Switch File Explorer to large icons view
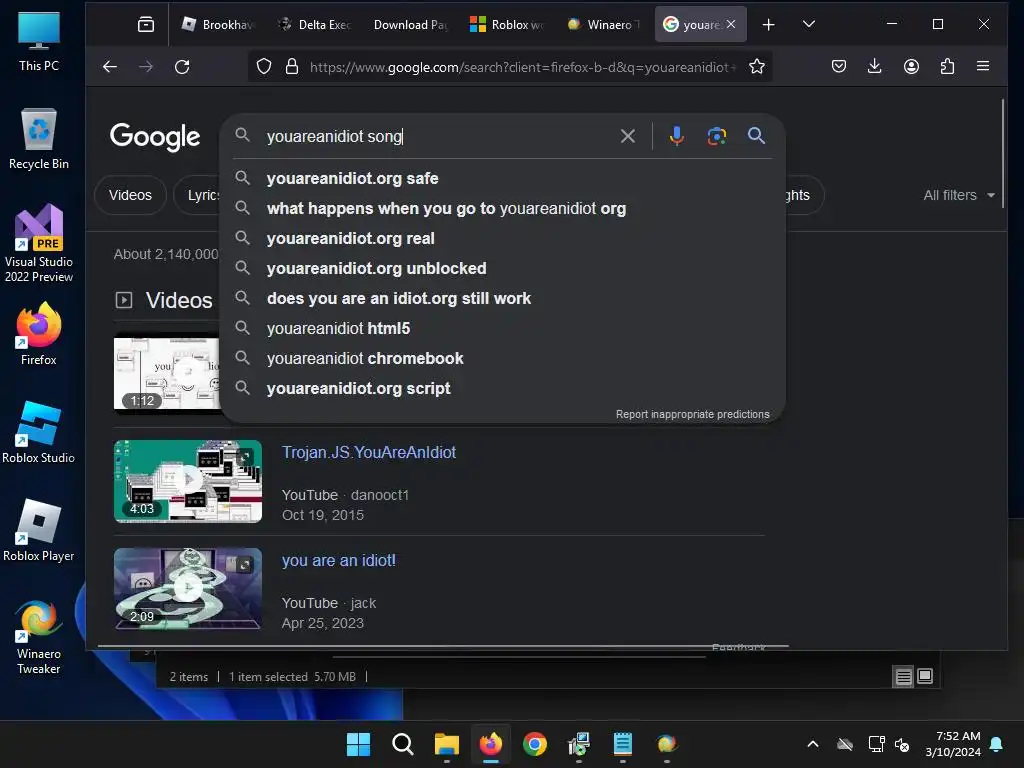The width and height of the screenshot is (1024, 768). click(925, 677)
